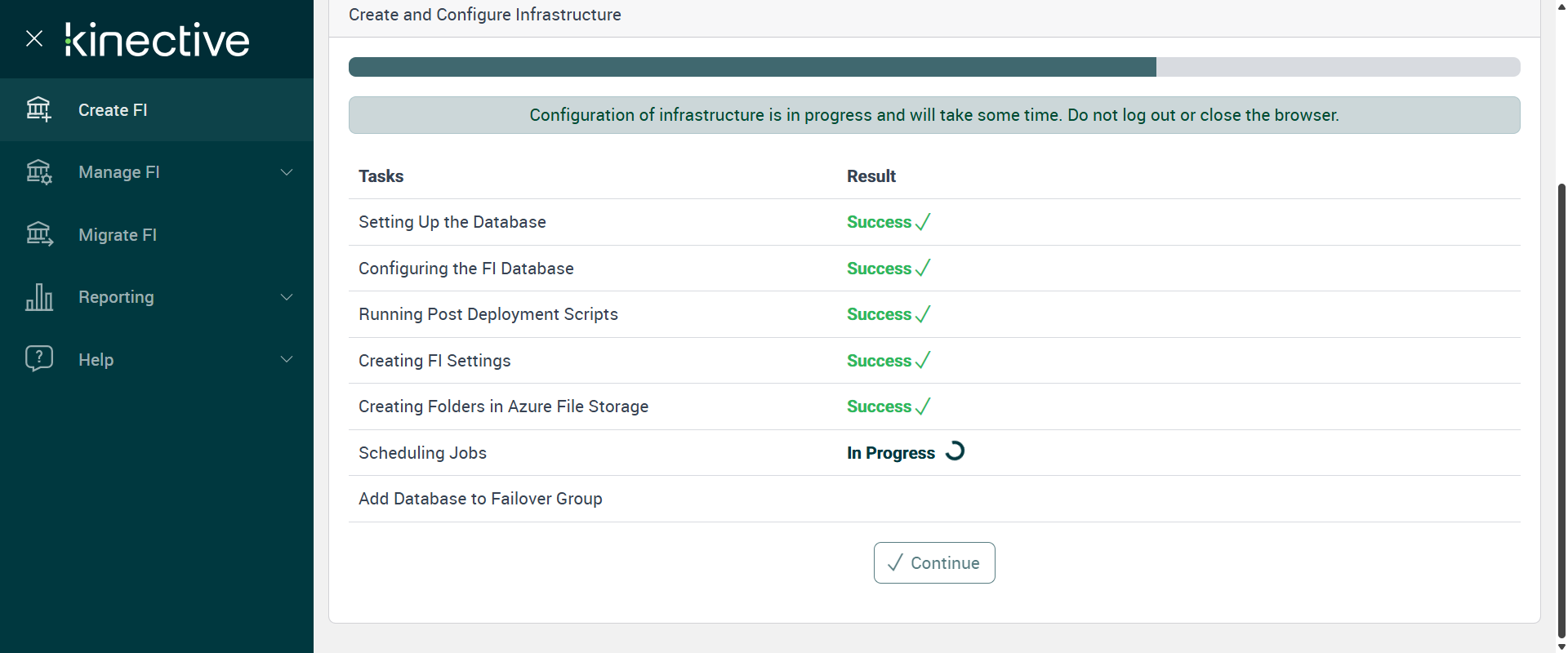Click the Creating Folders in Azure File Storage success checkmark
This screenshot has height=653, width=1568.
pos(923,406)
